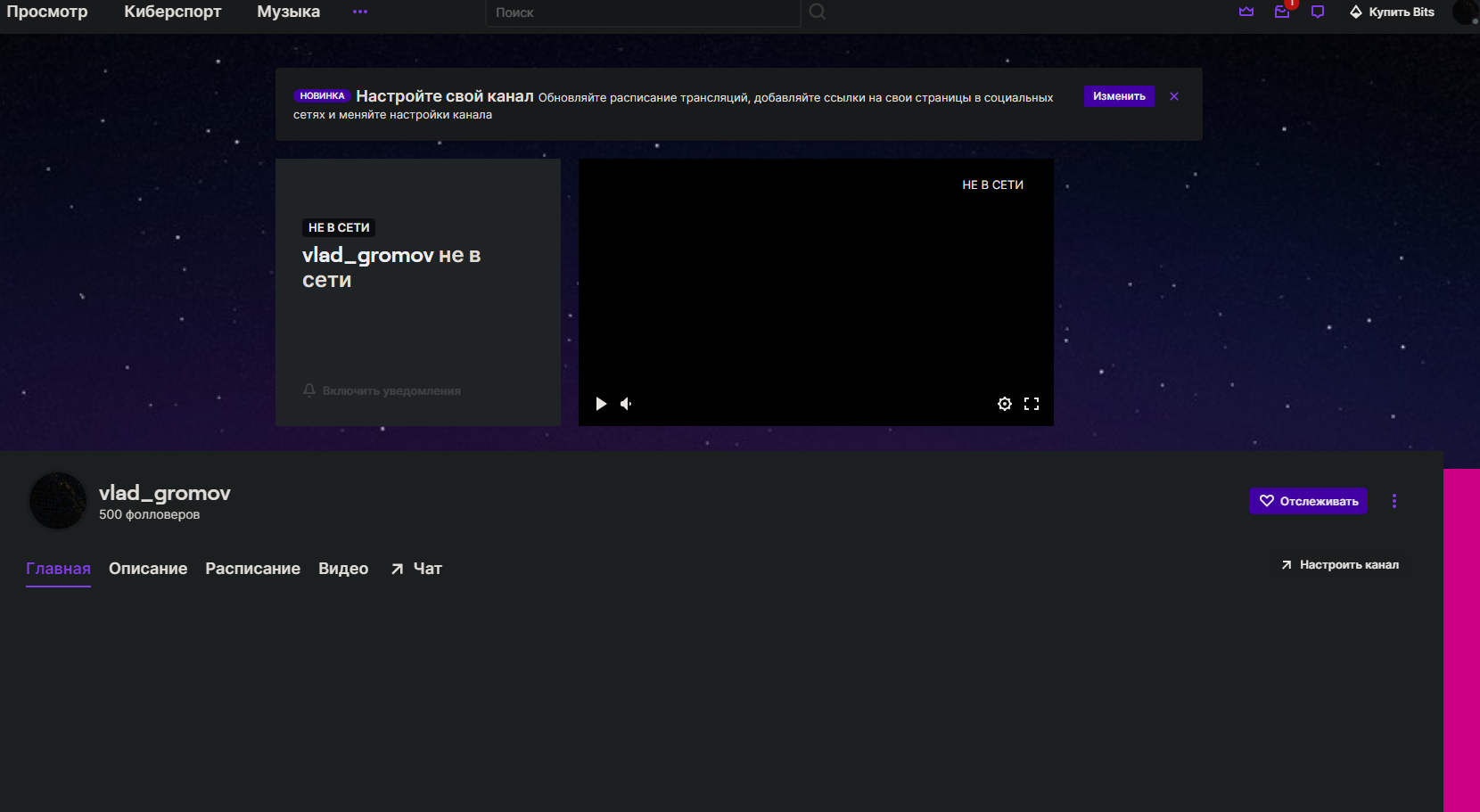Select the Главная tab

click(58, 569)
